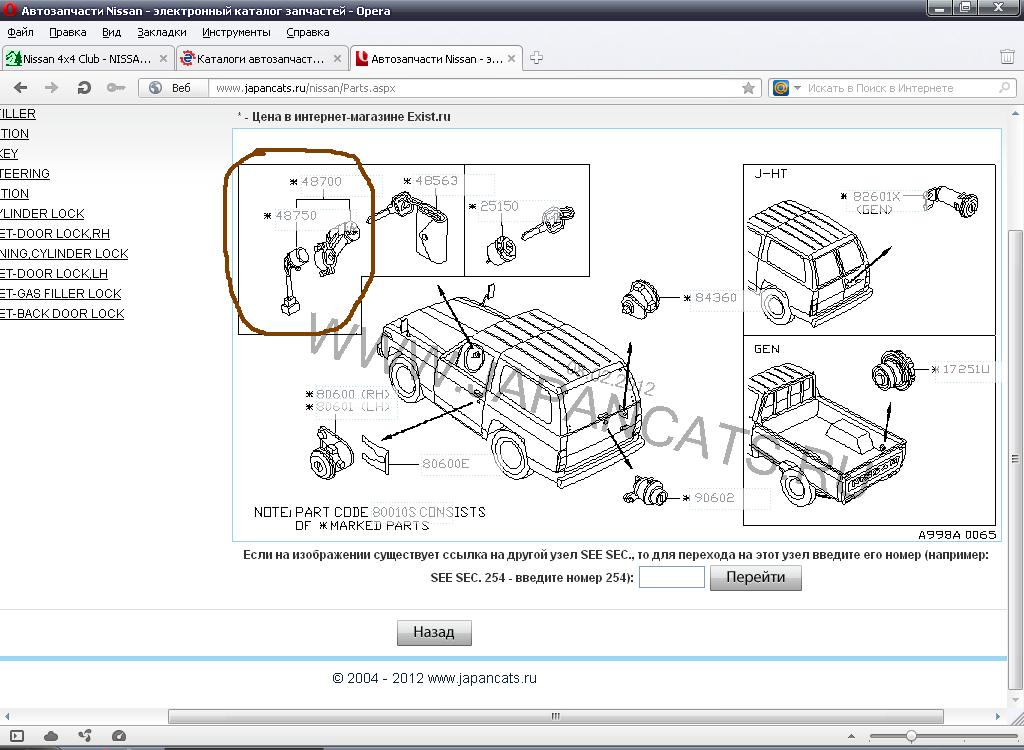Select part number 48700 in the diagram
The image size is (1024, 750).
pos(321,182)
